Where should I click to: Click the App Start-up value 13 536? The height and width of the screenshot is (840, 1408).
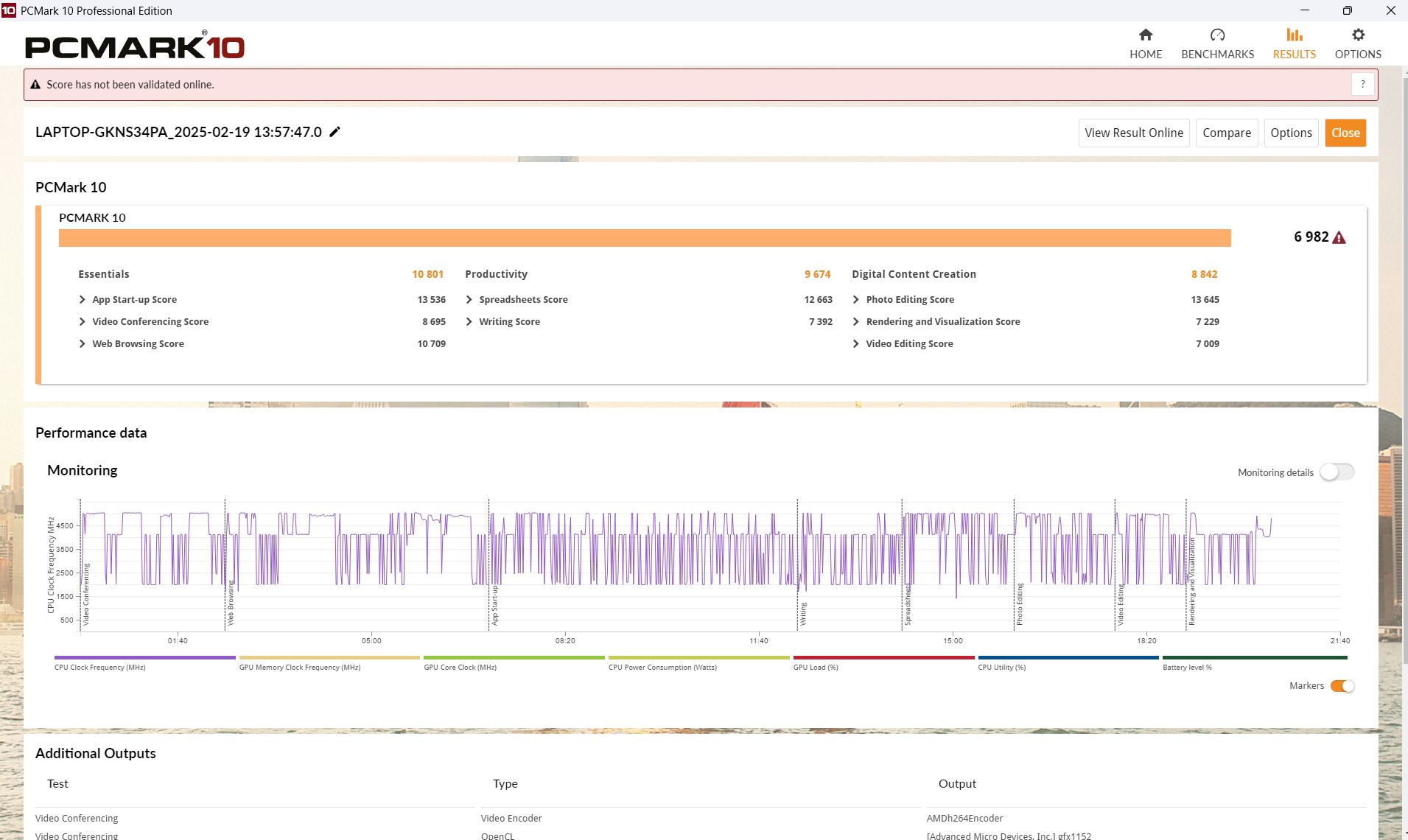[x=431, y=300]
